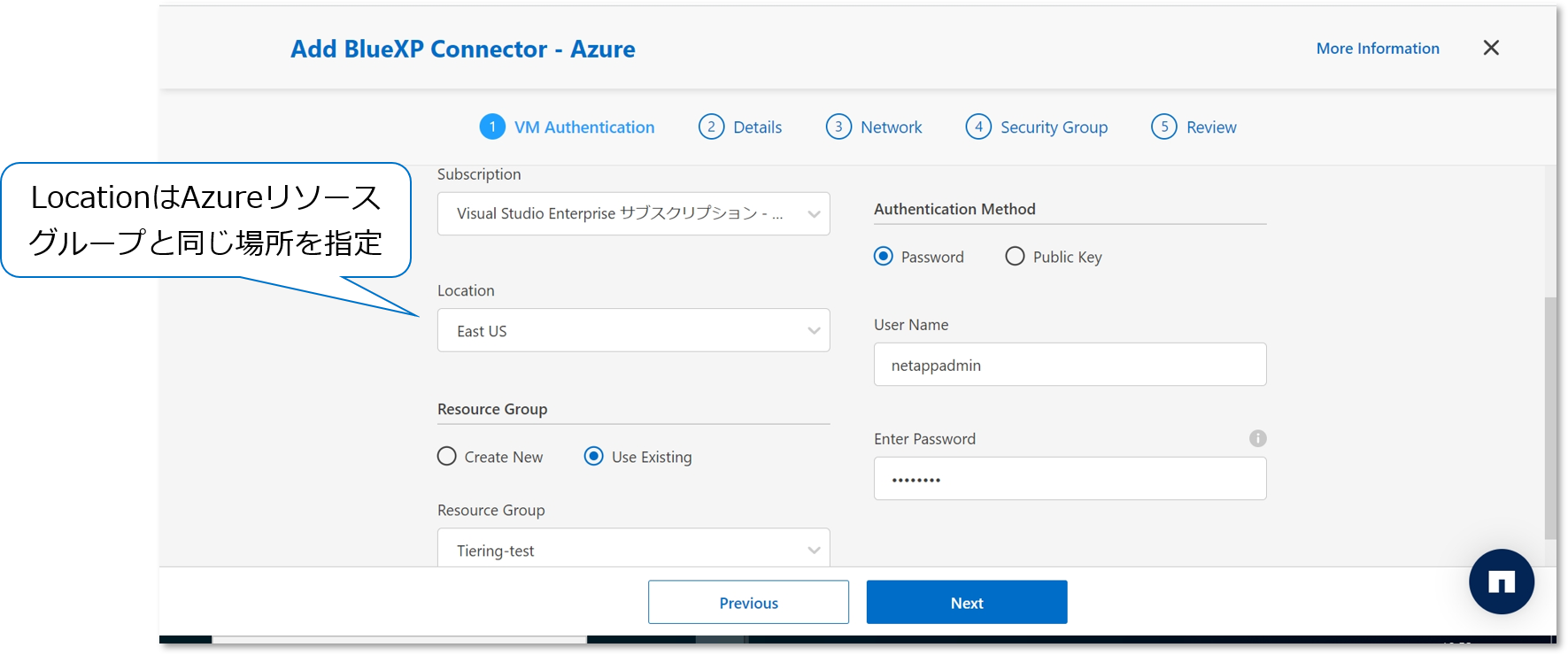This screenshot has height=655, width=1568.
Task: Click the Authentication Method heading
Action: coord(954,209)
